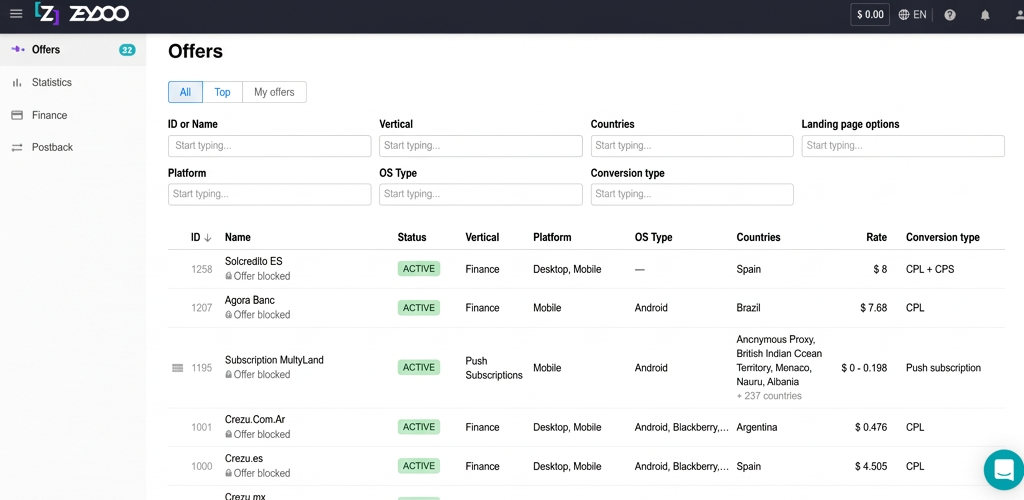Open the Crezu.es offer
Viewport: 1024px width, 500px height.
(x=244, y=459)
